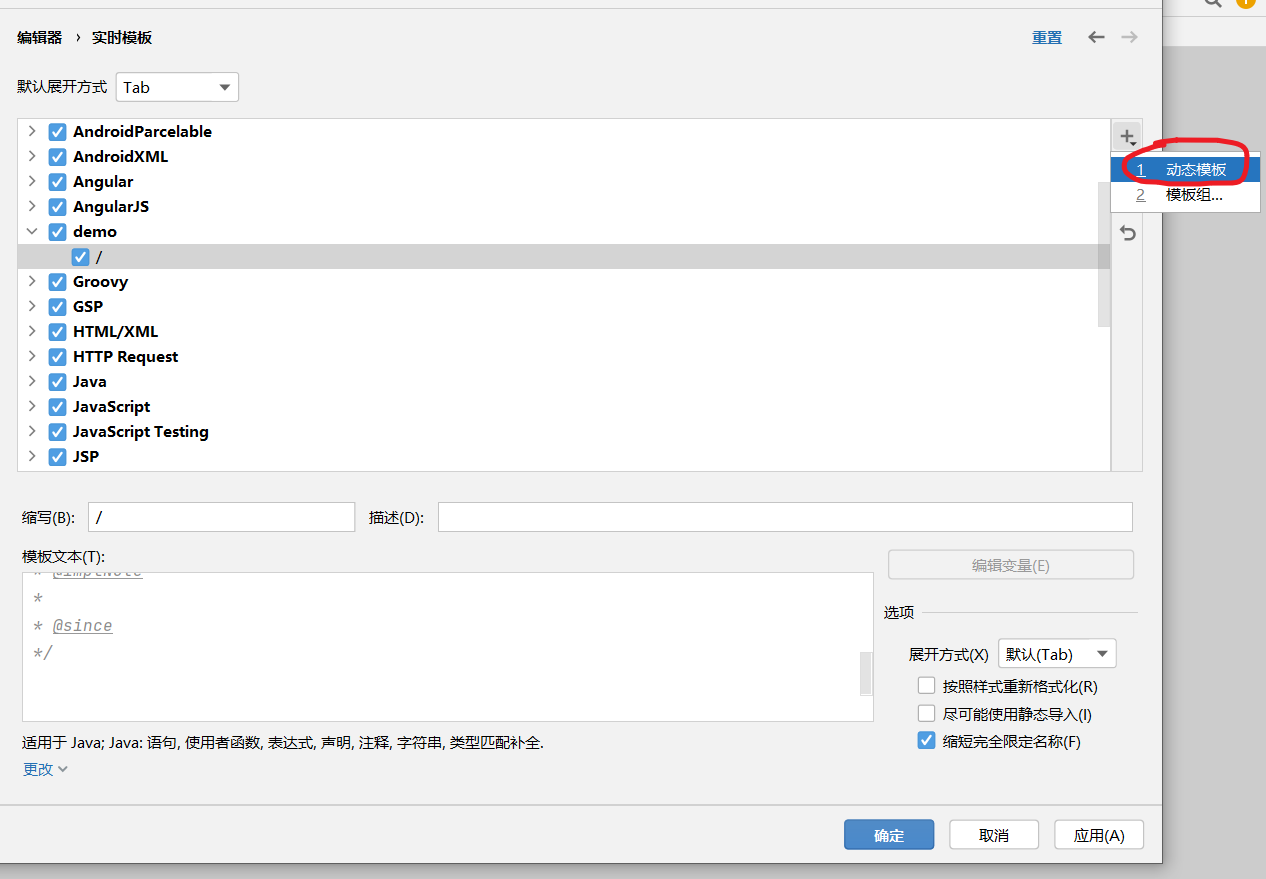Expand the JavaScript Testing group
Viewport: 1266px width, 879px height.
(32, 431)
